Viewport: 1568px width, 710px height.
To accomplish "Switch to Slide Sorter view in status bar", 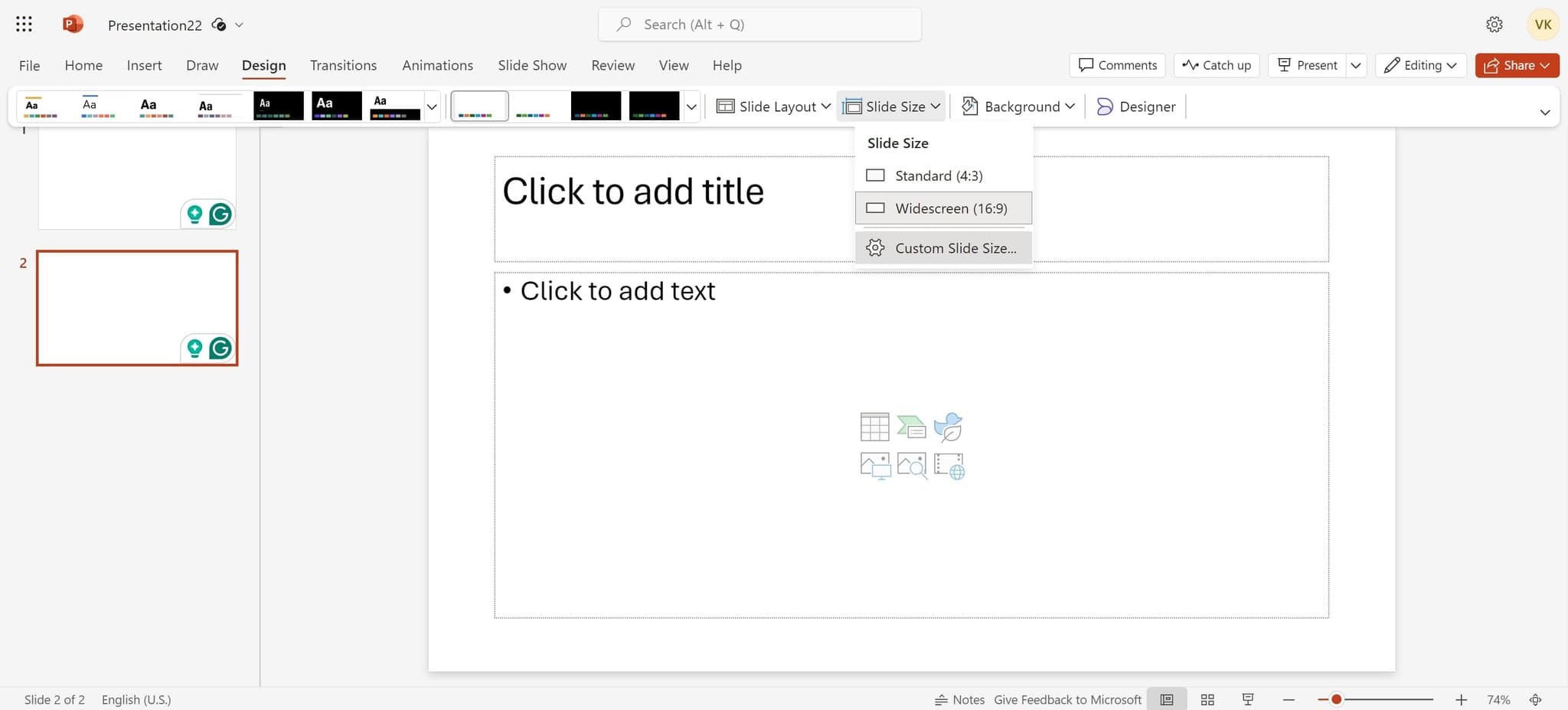I will (1207, 699).
